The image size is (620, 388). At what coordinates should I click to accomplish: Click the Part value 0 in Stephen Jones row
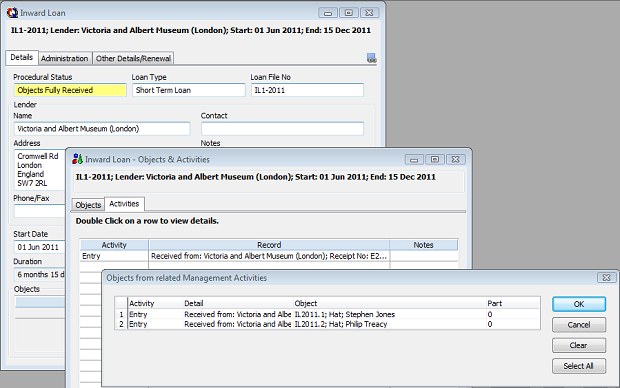[490, 314]
